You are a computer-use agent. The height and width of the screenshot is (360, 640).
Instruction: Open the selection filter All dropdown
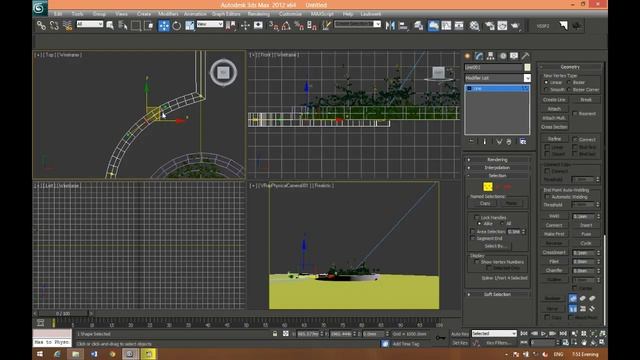(x=90, y=24)
